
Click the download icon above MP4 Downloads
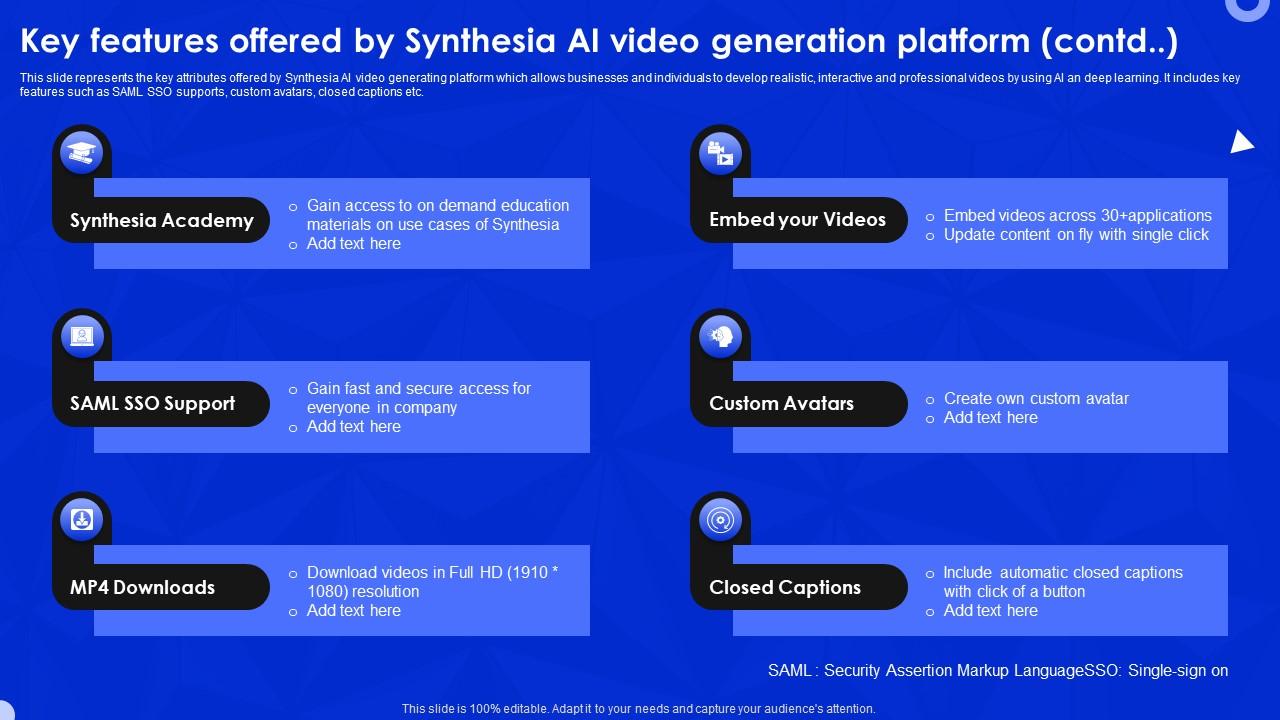point(81,520)
